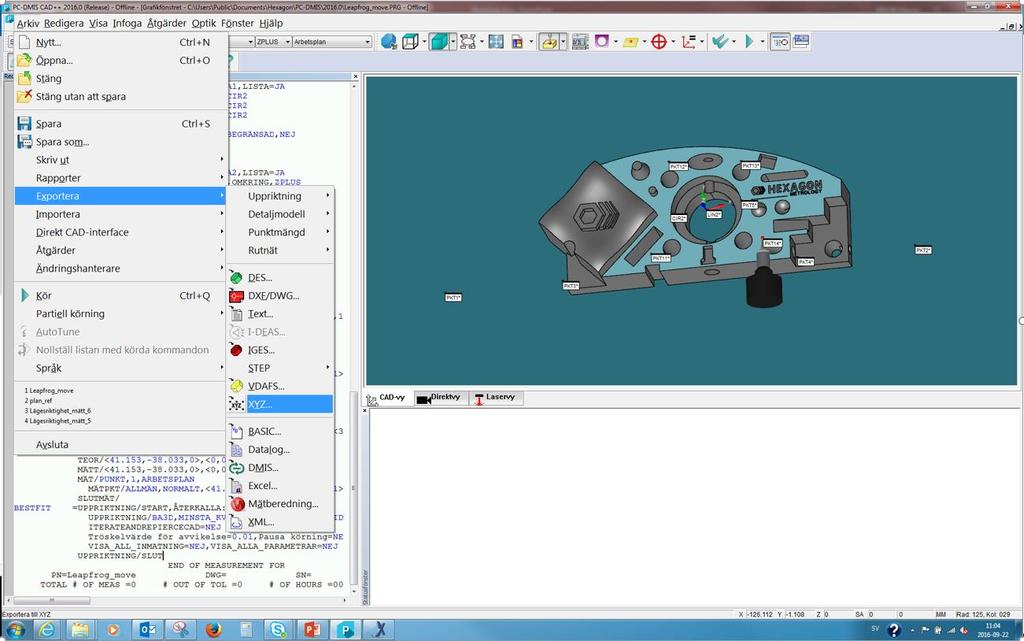Image resolution: width=1024 pixels, height=641 pixels.
Task: Select XML... export option
Action: pyautogui.click(x=281, y=522)
